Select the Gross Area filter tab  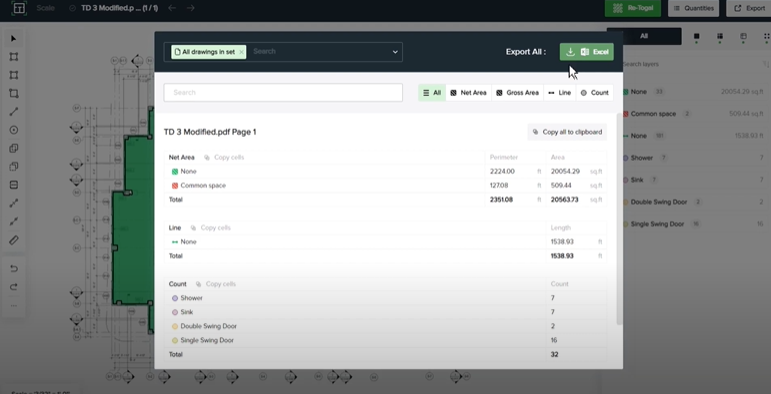click(517, 92)
